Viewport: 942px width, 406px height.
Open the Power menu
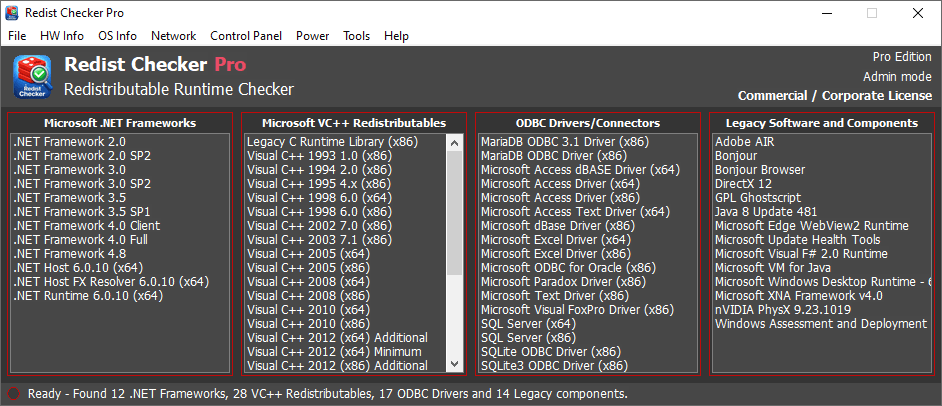click(x=312, y=36)
